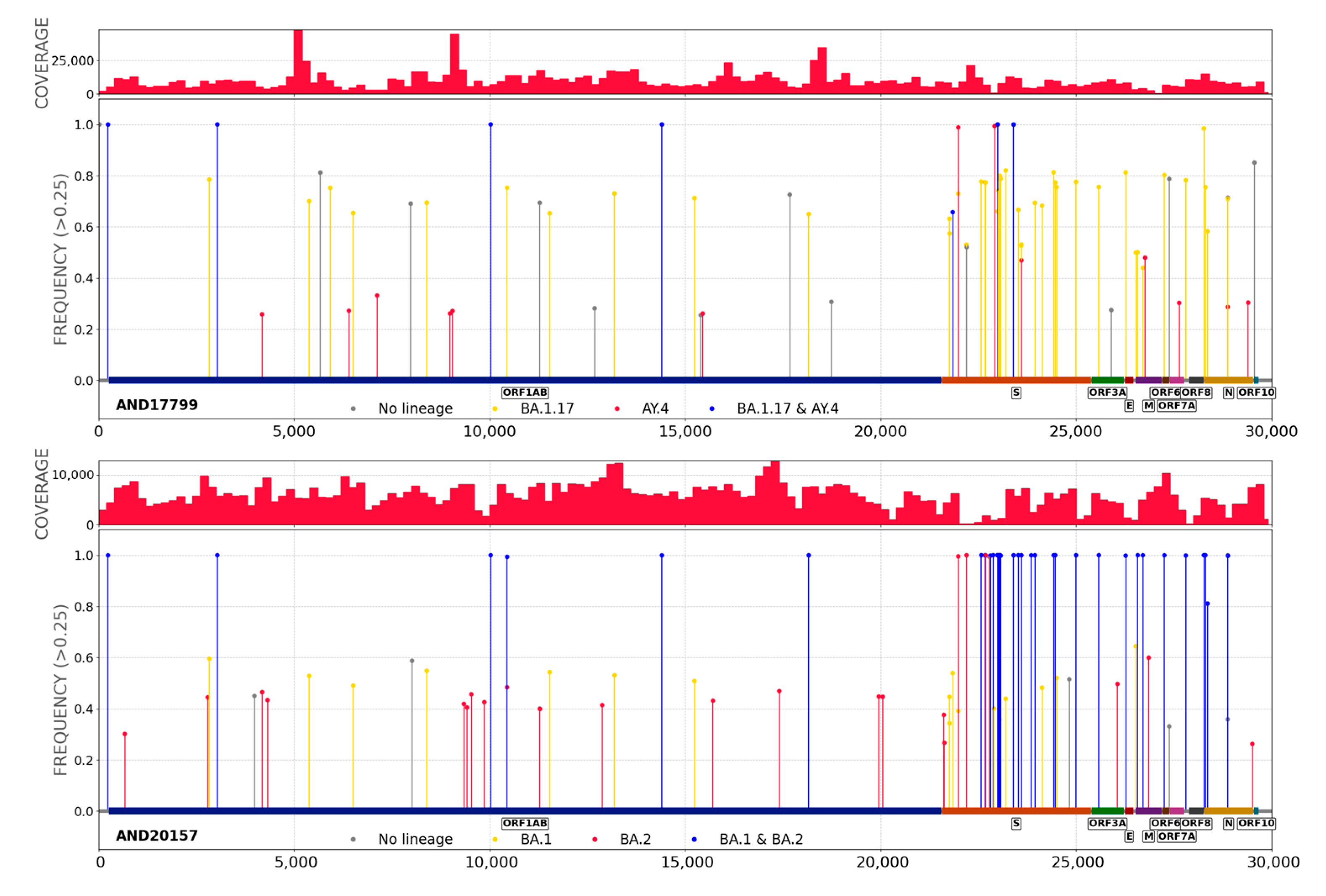
Task: Click the S gene label in bottom panel
Action: 1016,823
